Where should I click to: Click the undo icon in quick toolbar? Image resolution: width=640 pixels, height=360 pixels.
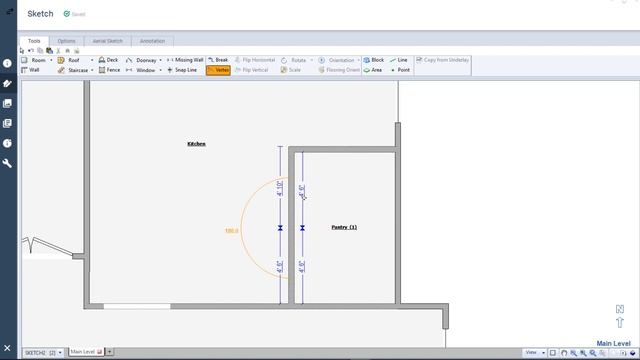(x=31, y=51)
